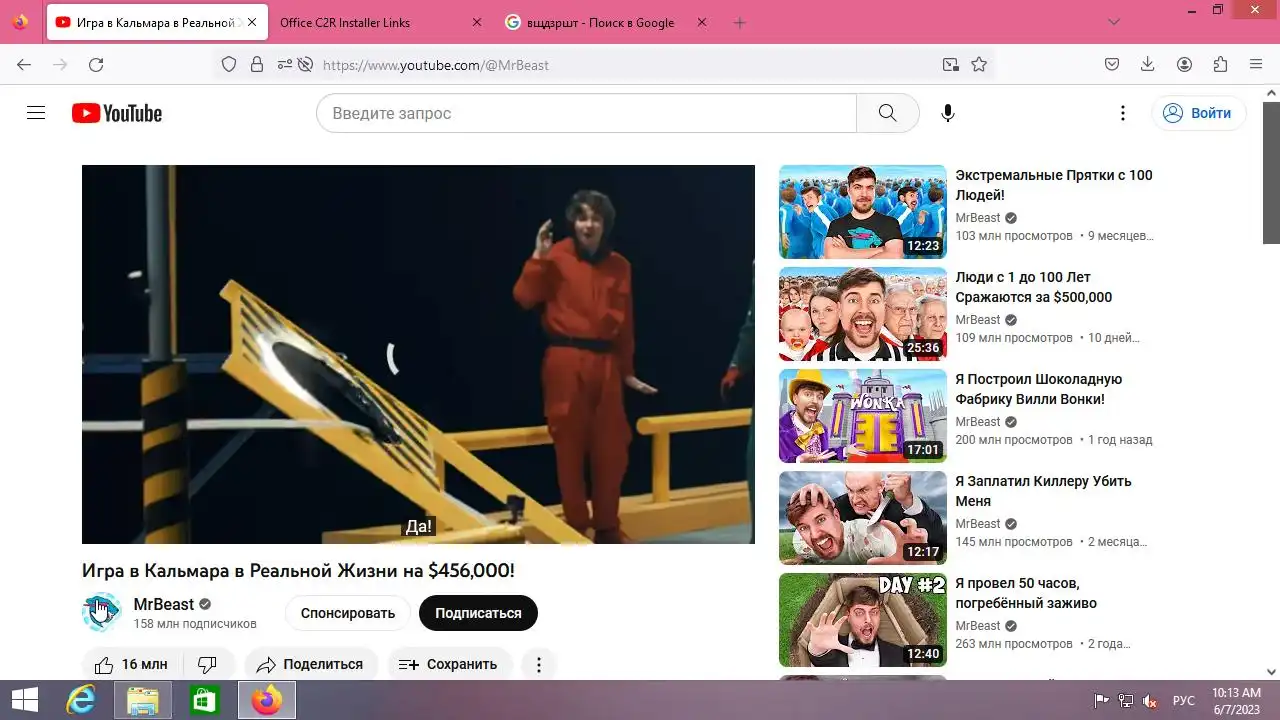The image size is (1280, 720).
Task: Open YouTube settings three-dot menu
Action: [x=1123, y=113]
